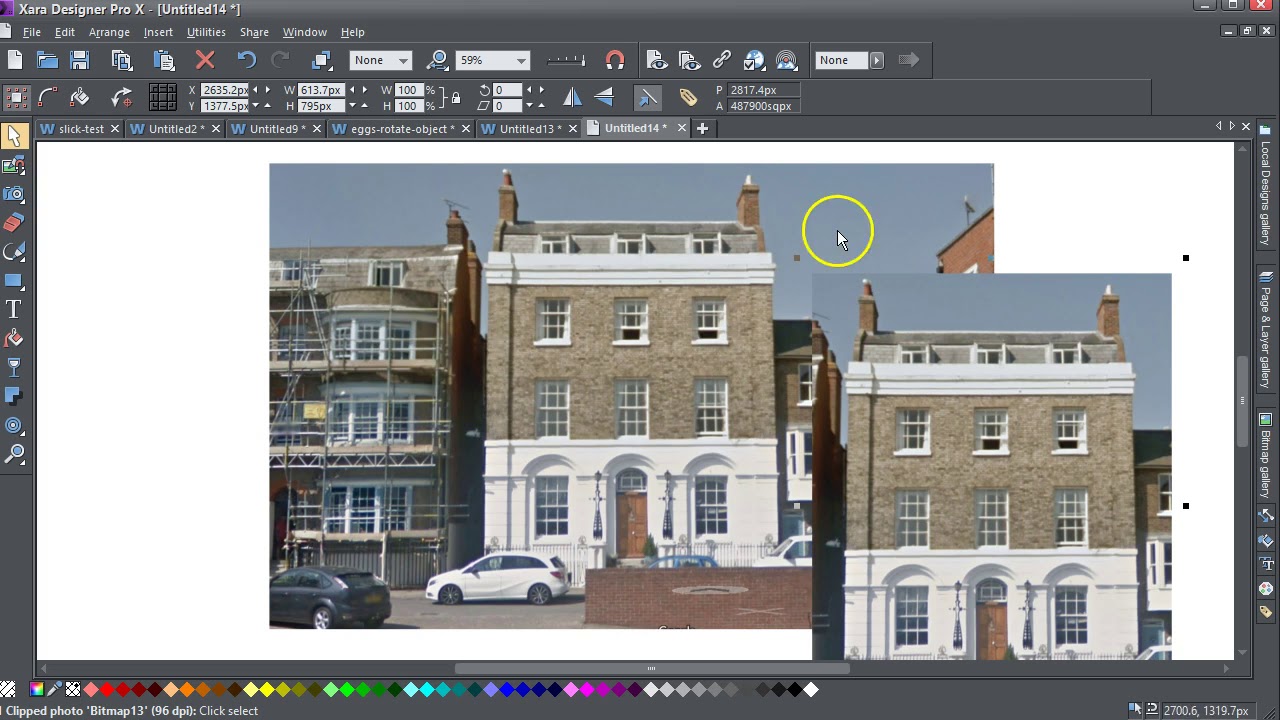The image size is (1280, 720).
Task: Open the Link chain icon
Action: 721,60
